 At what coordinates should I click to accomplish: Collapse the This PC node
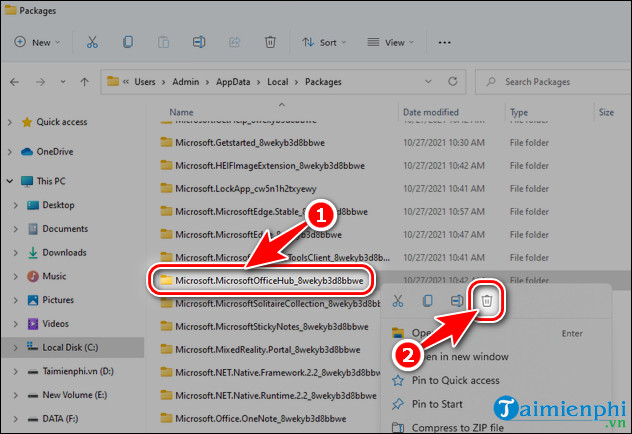click(x=10, y=181)
